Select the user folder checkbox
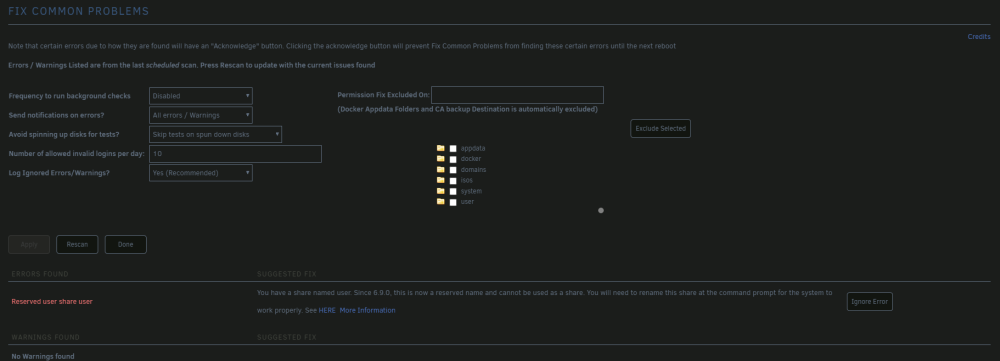Viewport: 1000px width, 361px height. 453,202
